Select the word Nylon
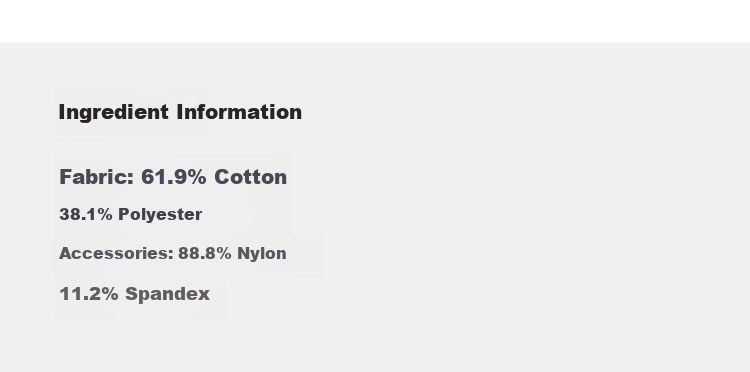This screenshot has height=372, width=750. coord(262,254)
